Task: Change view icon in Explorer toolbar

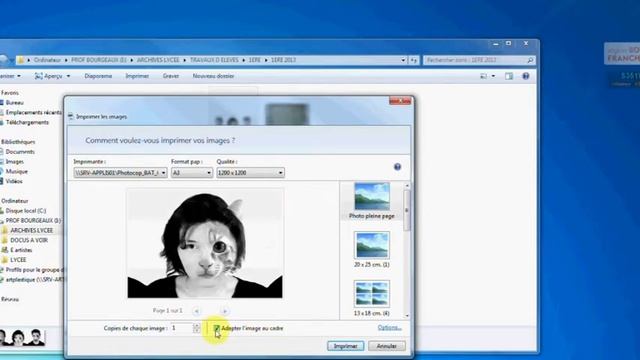Action: pos(483,76)
